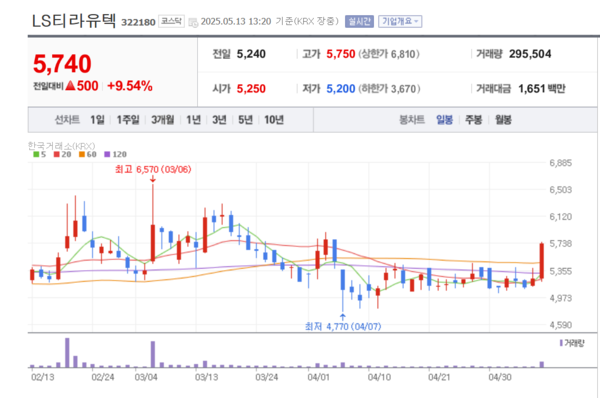Click the 전일대비 change amount 500
The width and height of the screenshot is (600, 398).
[x=88, y=86]
